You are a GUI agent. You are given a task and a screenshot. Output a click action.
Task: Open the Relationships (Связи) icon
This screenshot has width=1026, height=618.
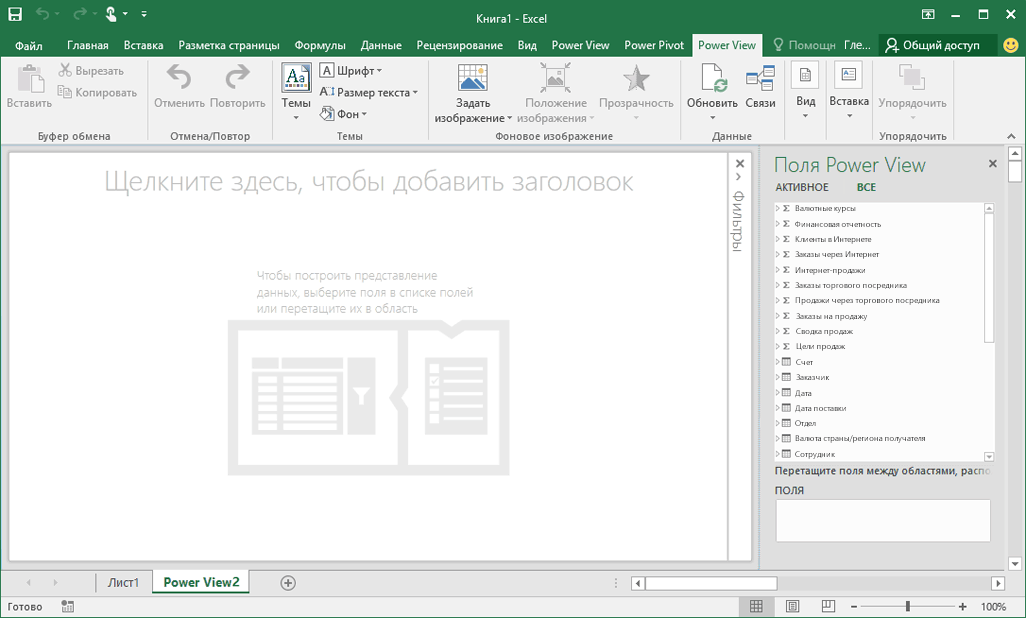point(760,78)
